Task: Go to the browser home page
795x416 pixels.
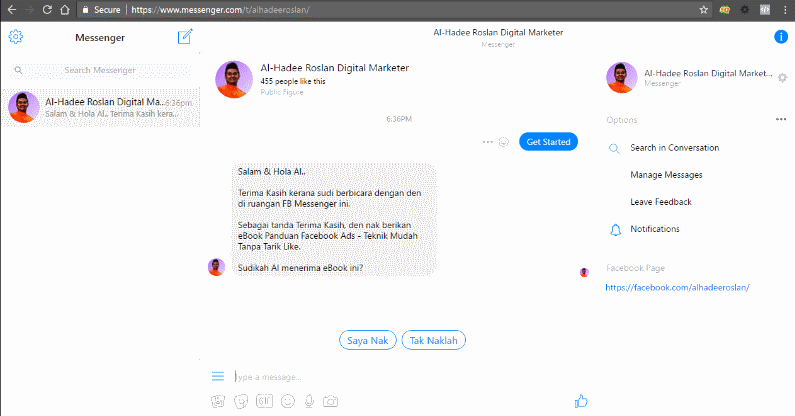Action: [64, 10]
